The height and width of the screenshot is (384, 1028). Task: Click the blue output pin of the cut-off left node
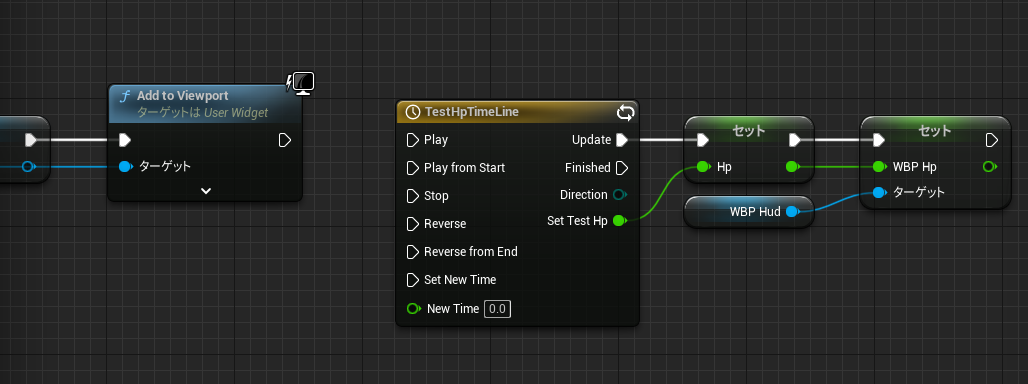point(28,166)
